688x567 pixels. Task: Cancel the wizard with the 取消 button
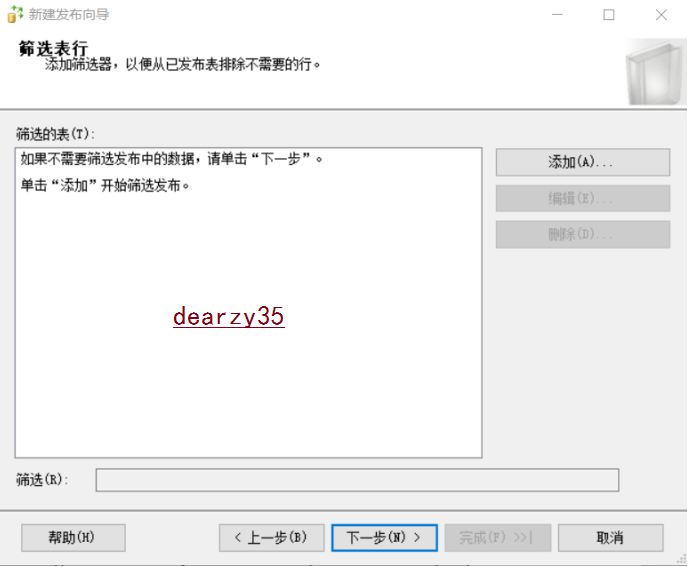[610, 538]
